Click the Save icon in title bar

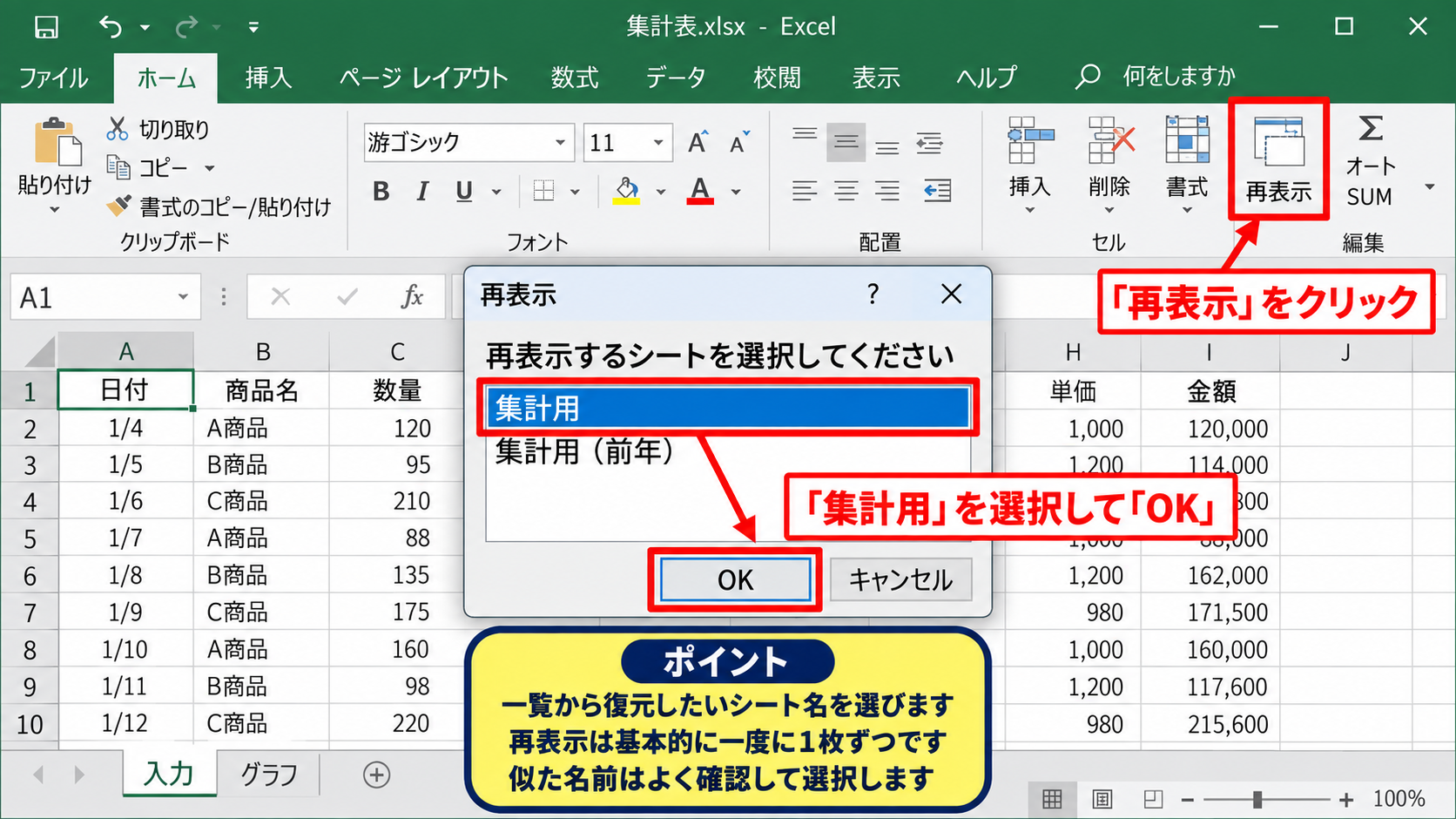pos(46,27)
